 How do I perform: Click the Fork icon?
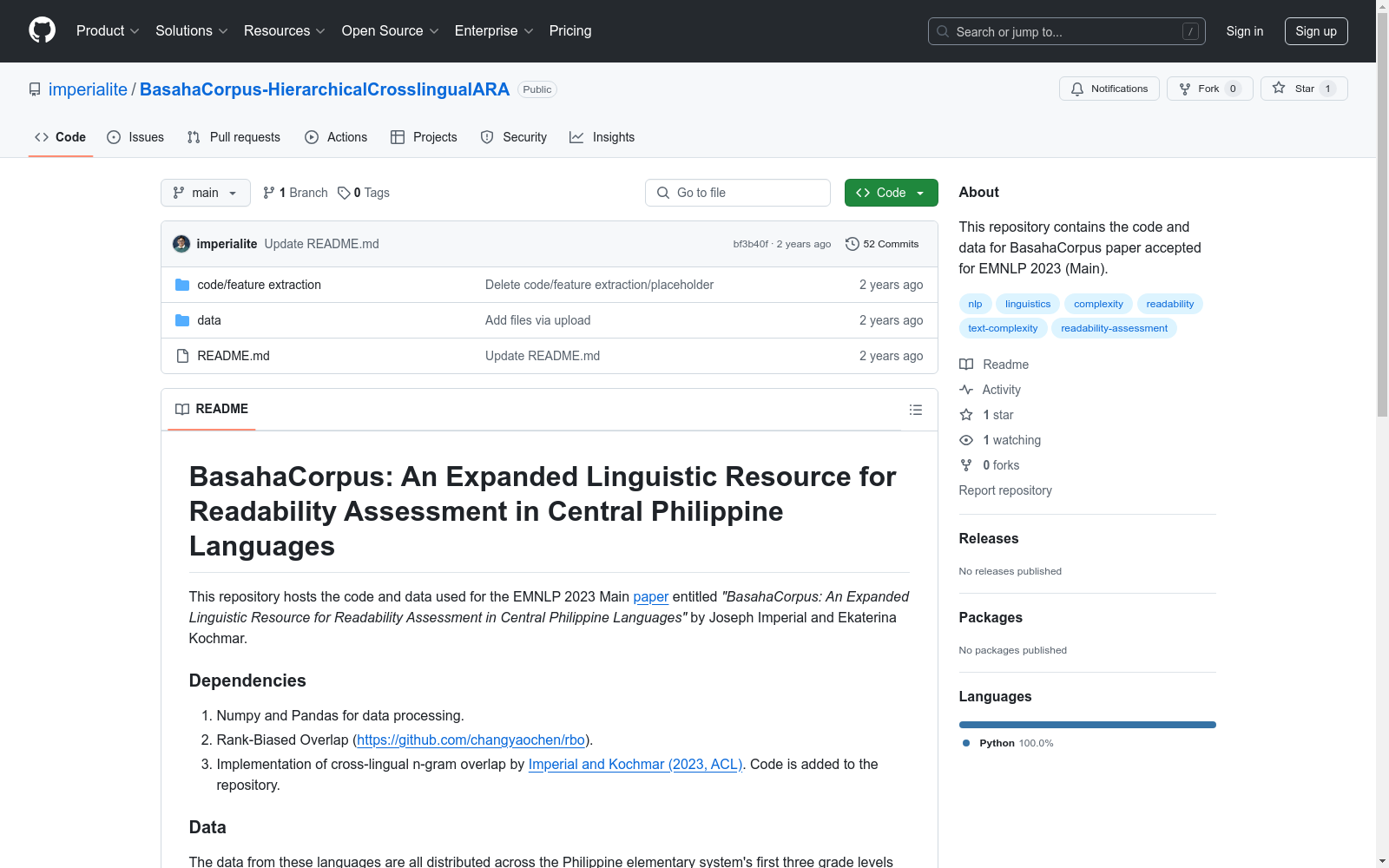coord(1185,89)
